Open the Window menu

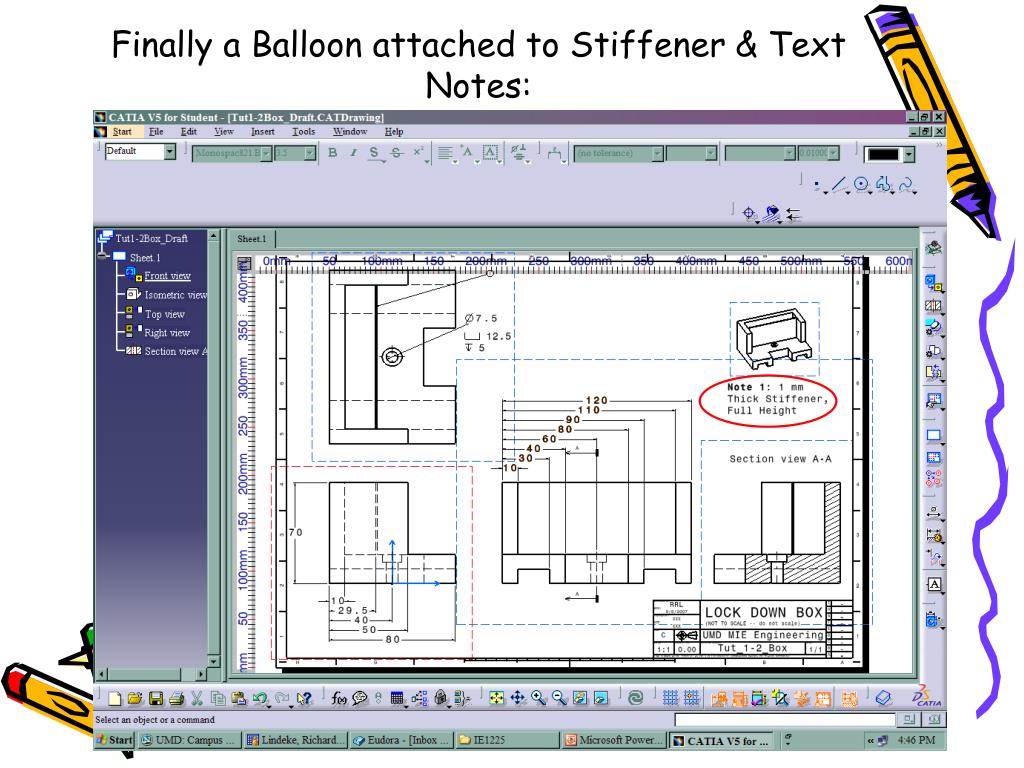[x=350, y=131]
